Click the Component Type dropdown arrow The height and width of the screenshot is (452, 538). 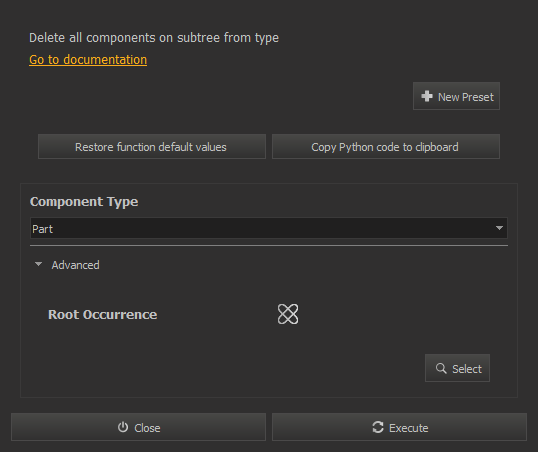(x=499, y=228)
